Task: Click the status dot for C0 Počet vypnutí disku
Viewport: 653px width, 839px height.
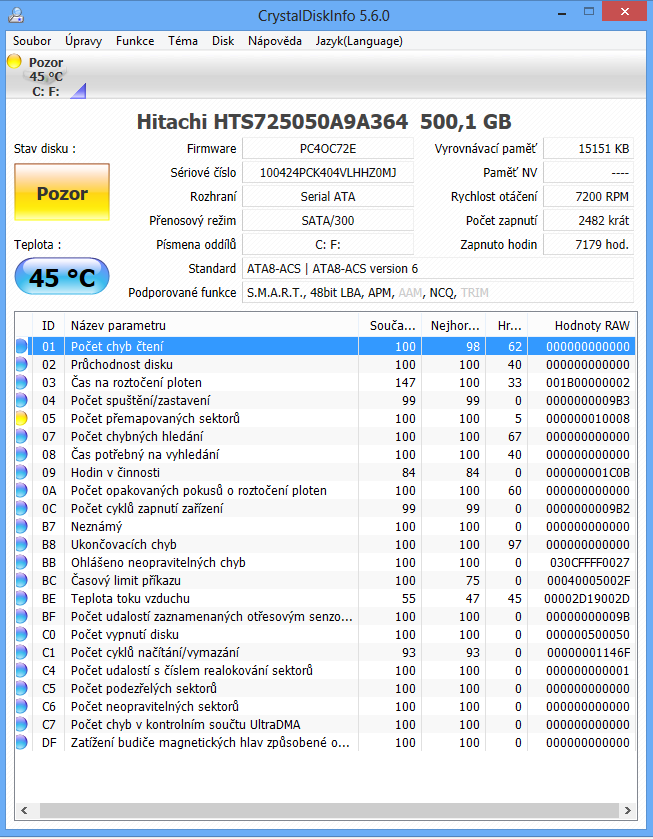Action: (21, 635)
